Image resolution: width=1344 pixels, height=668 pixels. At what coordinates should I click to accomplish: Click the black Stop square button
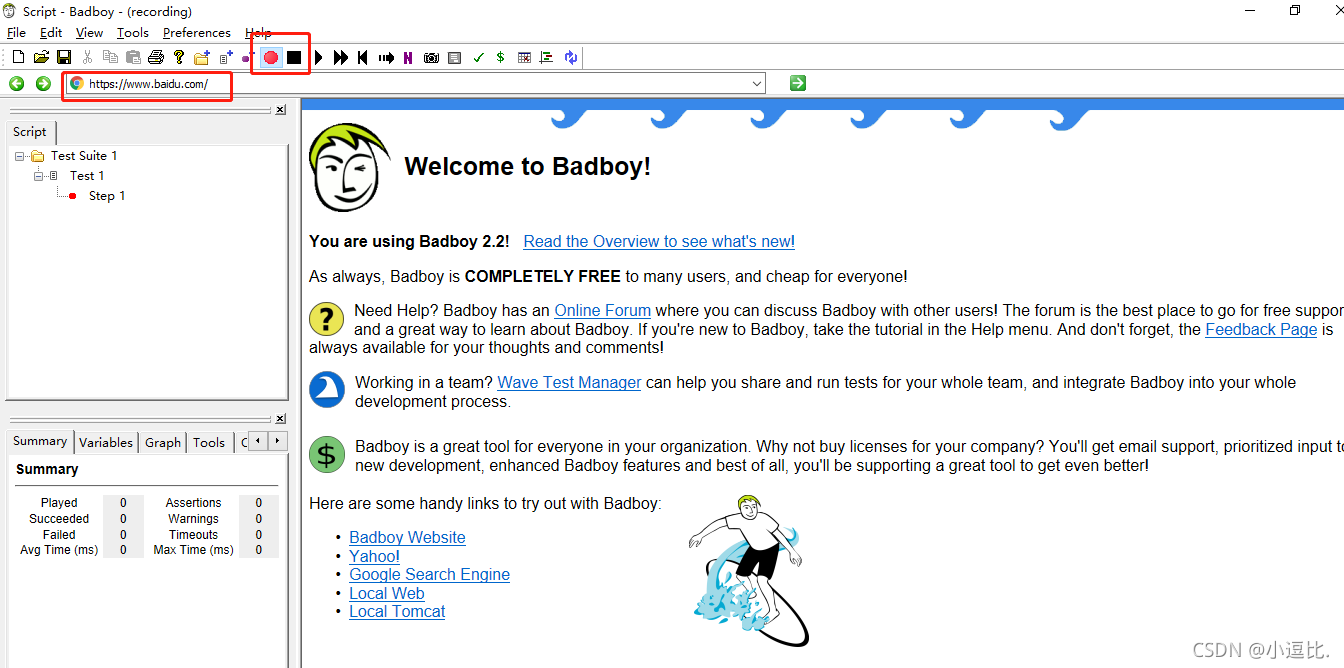[294, 58]
